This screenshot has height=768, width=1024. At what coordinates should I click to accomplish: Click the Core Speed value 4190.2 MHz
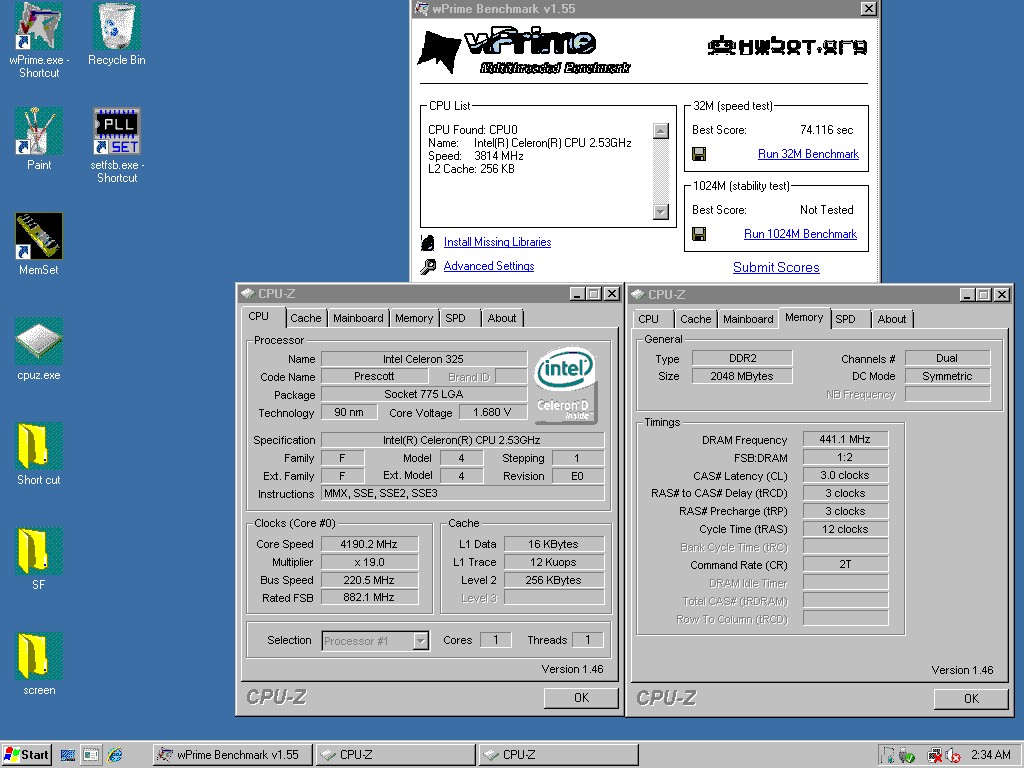tap(369, 544)
